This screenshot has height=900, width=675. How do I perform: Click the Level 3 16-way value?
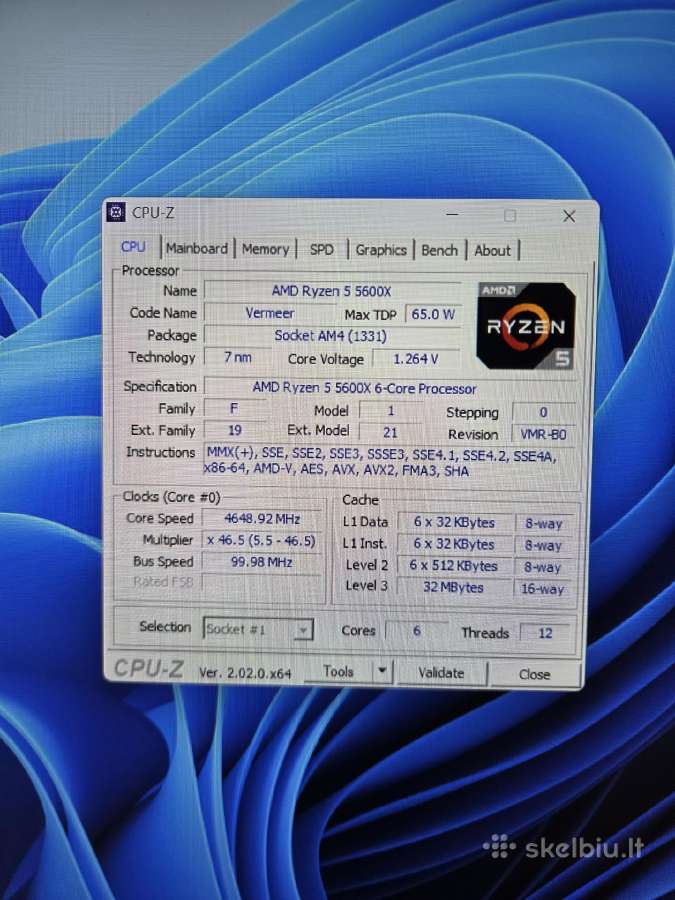[x=542, y=588]
